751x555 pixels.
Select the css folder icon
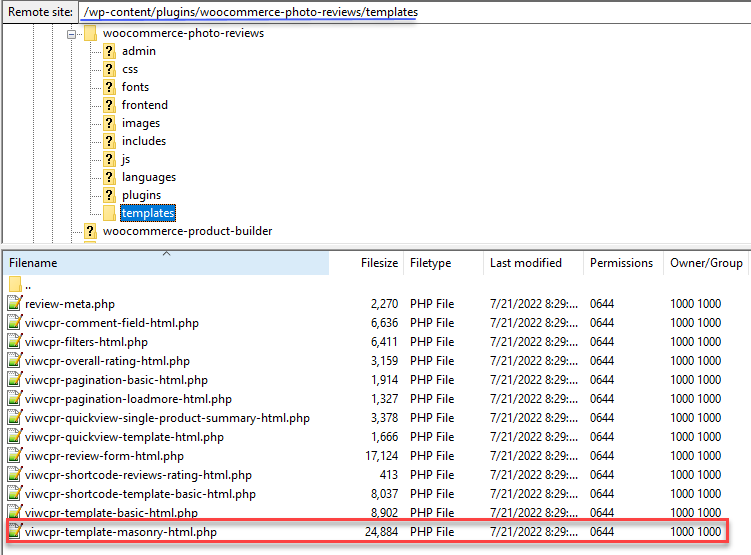coord(110,69)
